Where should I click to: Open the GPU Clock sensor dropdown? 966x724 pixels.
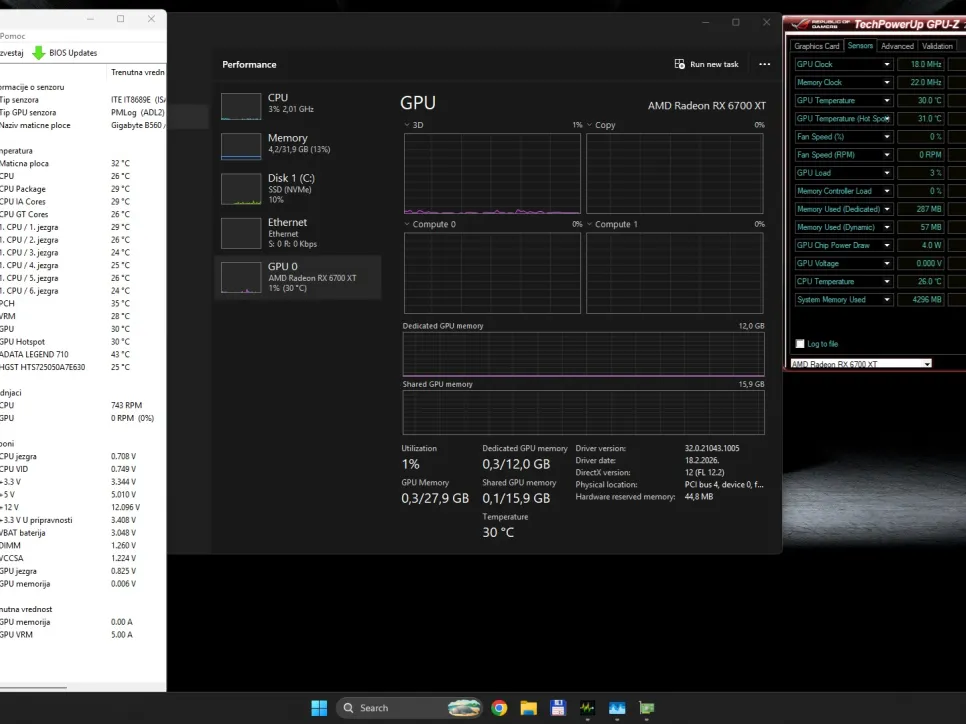886,64
